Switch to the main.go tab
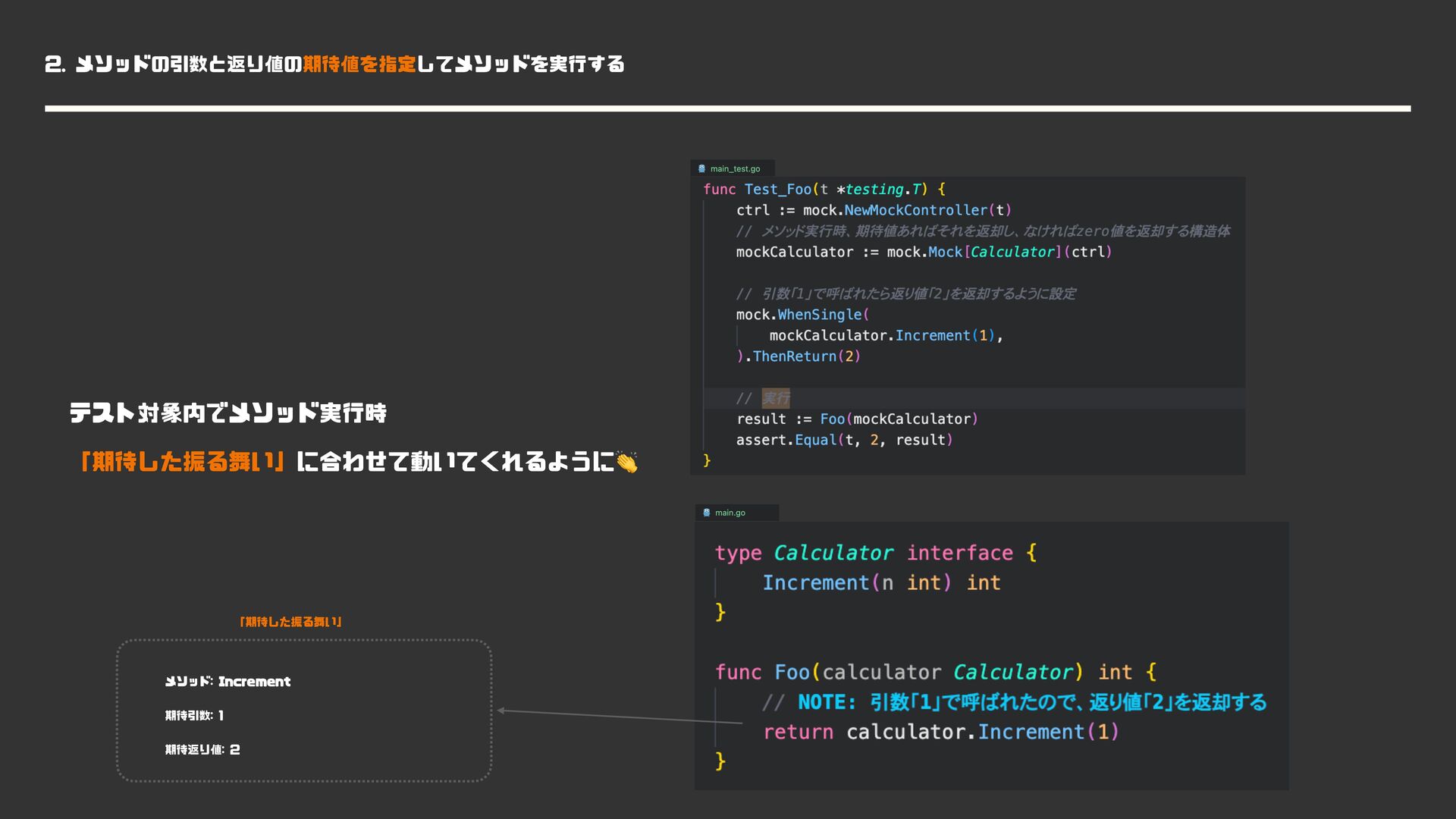This screenshot has width=1456, height=819. point(730,513)
